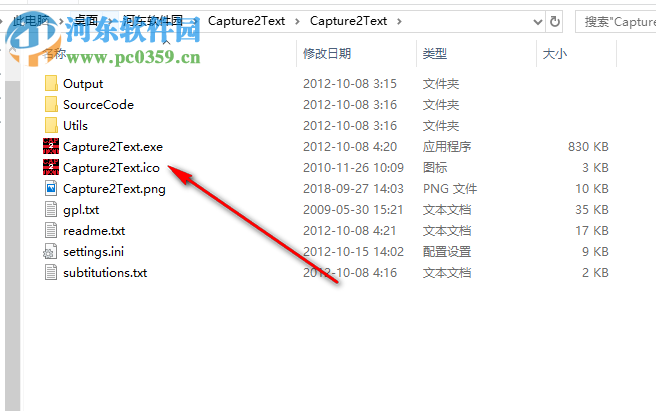Click the PNG 文件 type cell

tap(450, 188)
